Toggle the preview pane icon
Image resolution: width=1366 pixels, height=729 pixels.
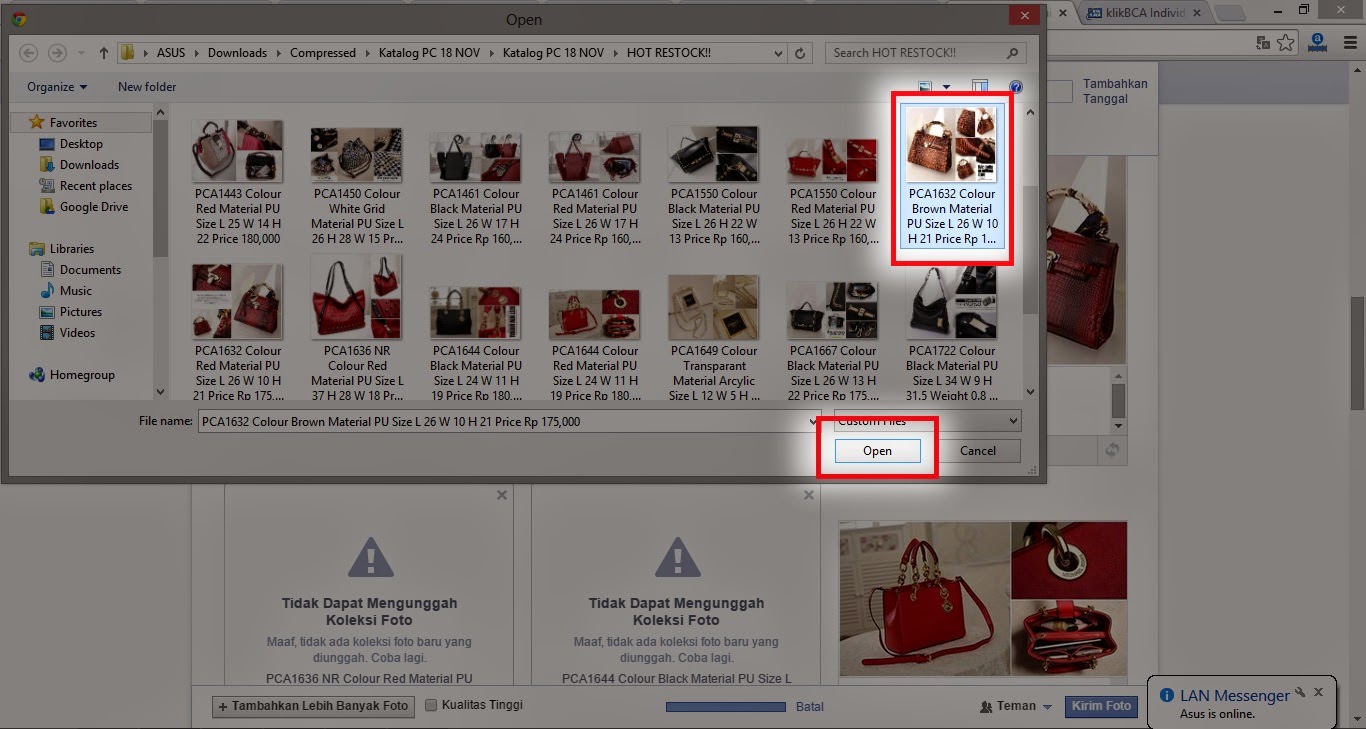pyautogui.click(x=980, y=87)
